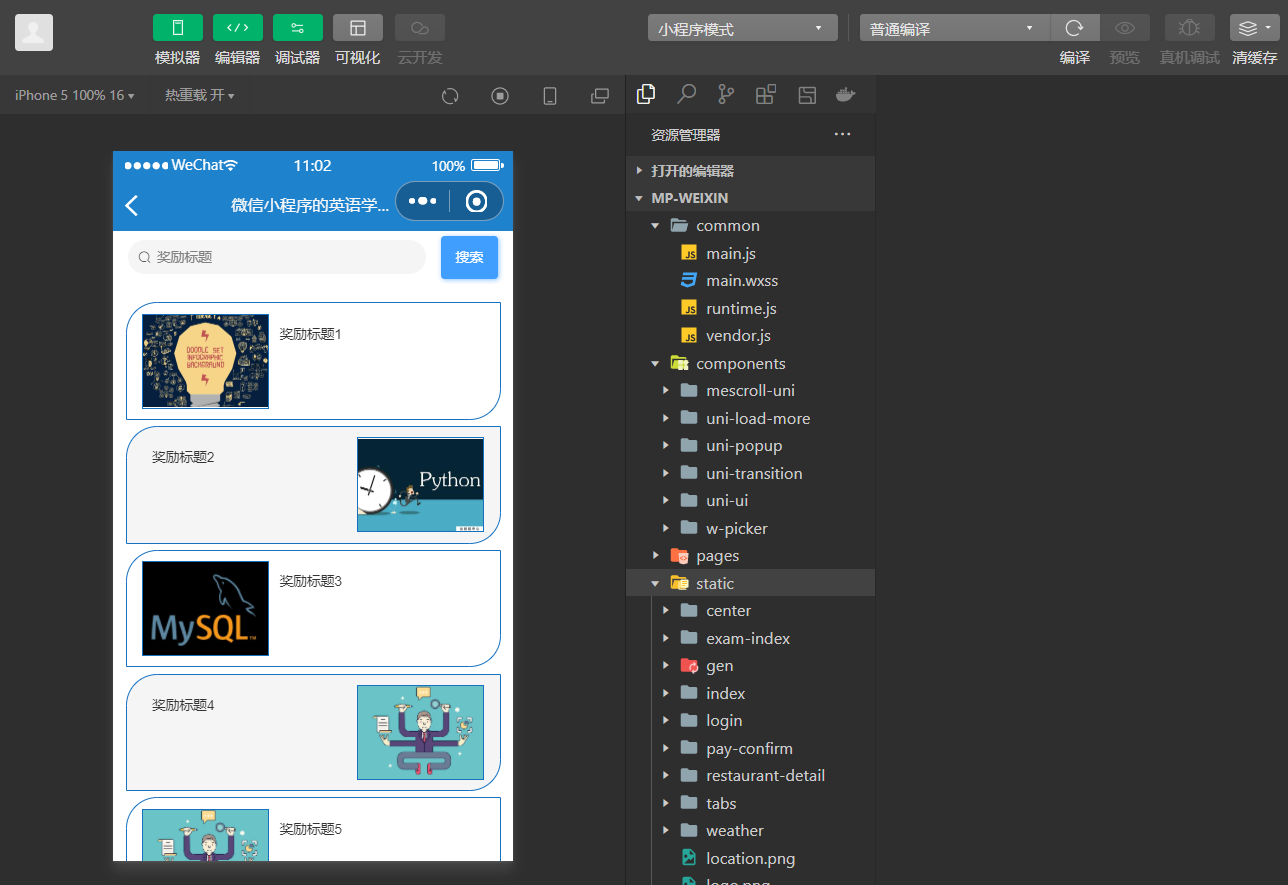Click the phone device frame icon

[550, 96]
